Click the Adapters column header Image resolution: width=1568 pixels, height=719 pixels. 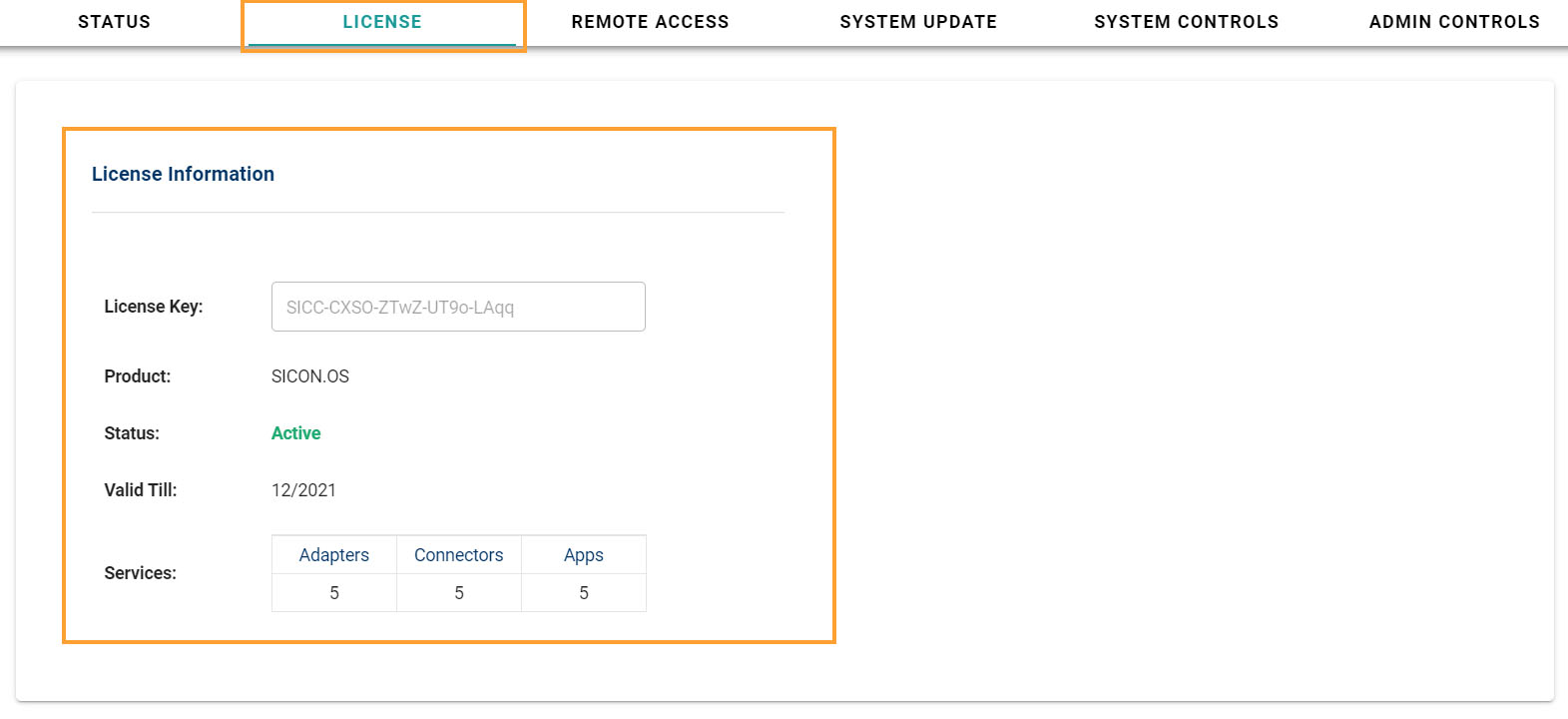point(334,555)
